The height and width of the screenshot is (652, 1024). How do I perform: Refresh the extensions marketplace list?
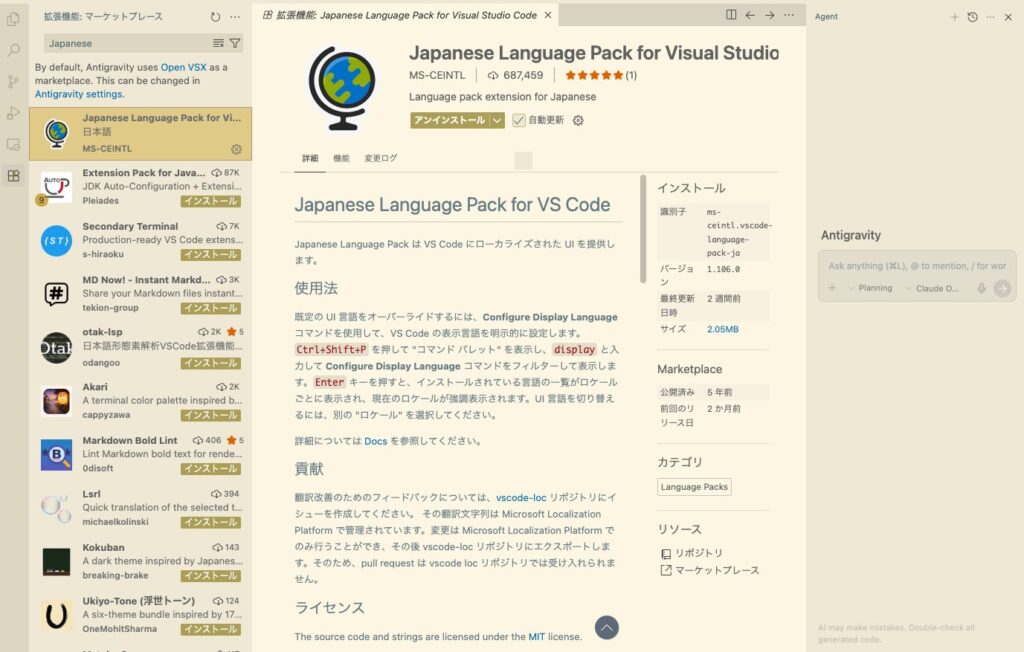(x=216, y=17)
